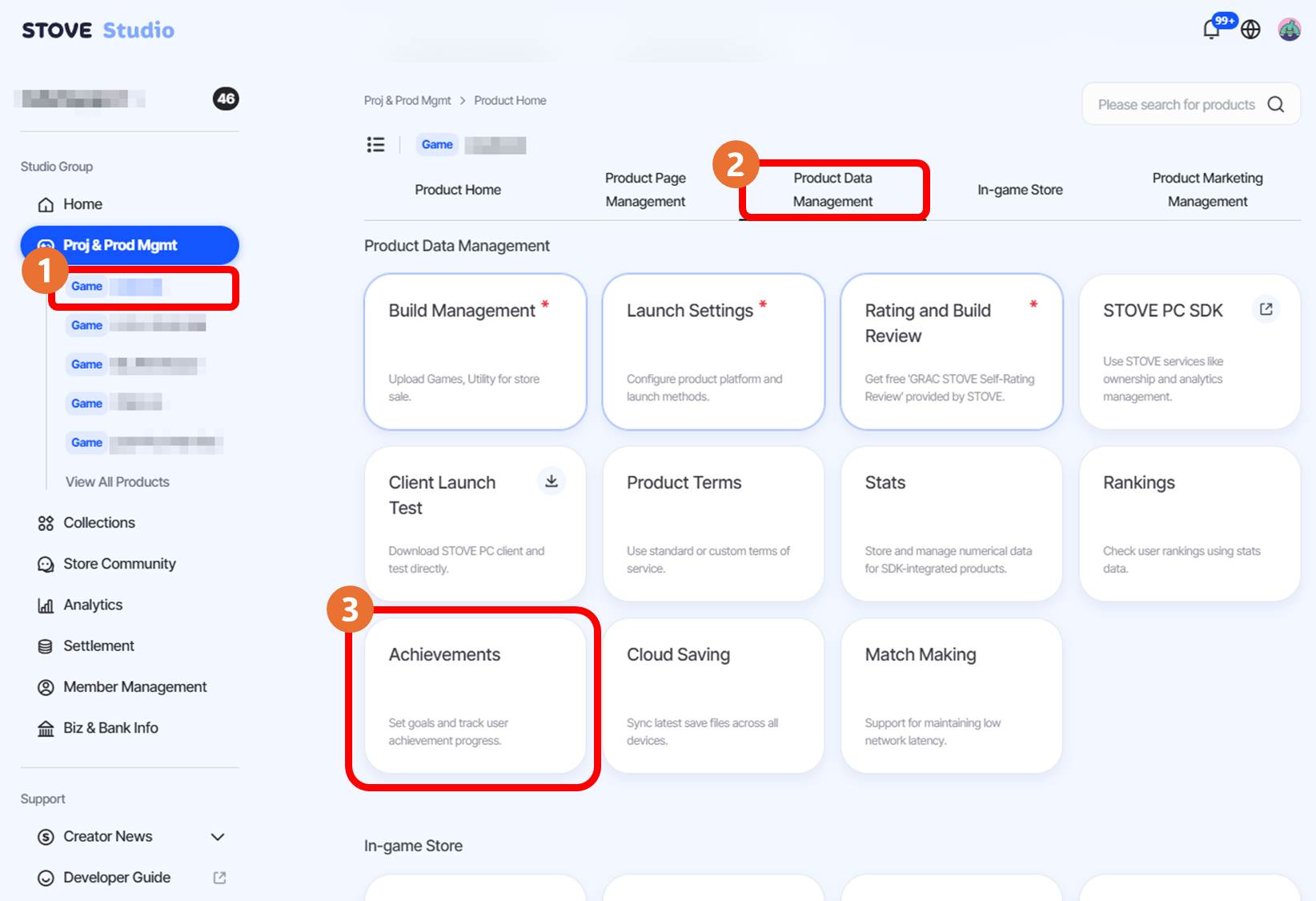Click the Proj & Prod Mgmt icon
This screenshot has width=1316, height=901.
pyautogui.click(x=46, y=245)
